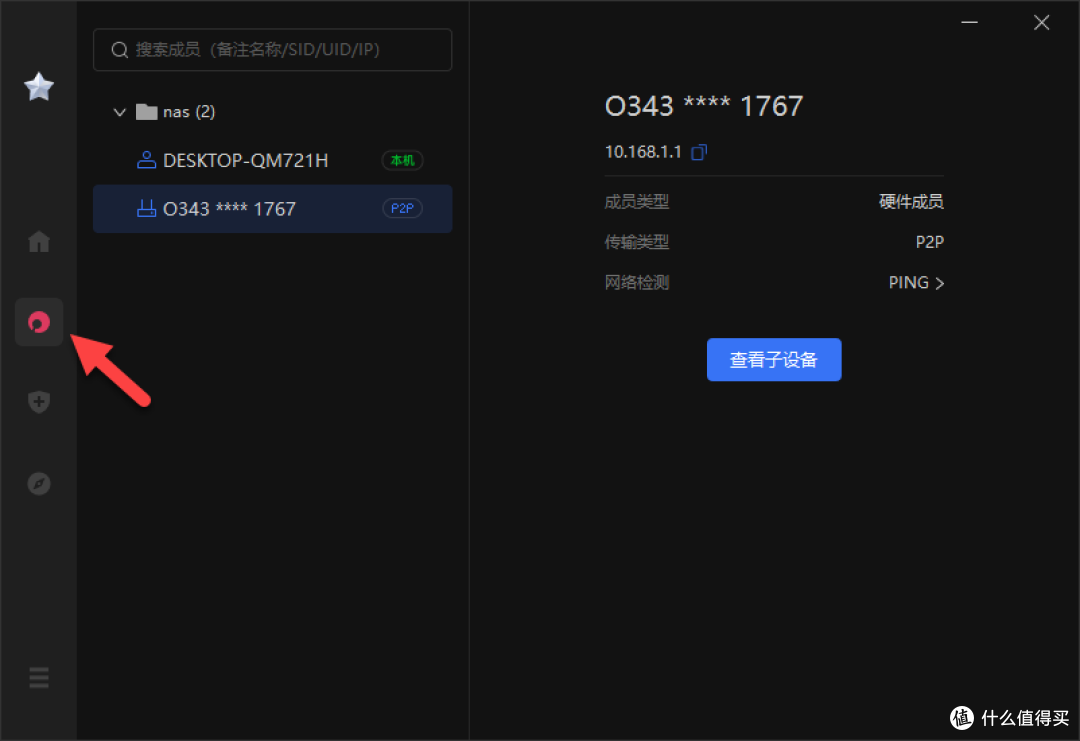Open the compass discover icon
This screenshot has width=1080, height=741.
tap(39, 483)
